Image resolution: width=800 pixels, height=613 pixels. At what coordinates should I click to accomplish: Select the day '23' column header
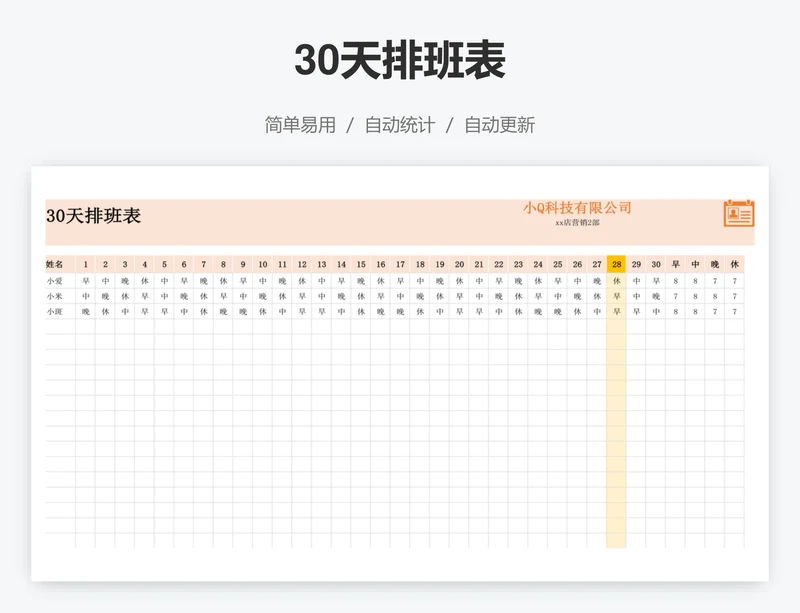pyautogui.click(x=518, y=264)
